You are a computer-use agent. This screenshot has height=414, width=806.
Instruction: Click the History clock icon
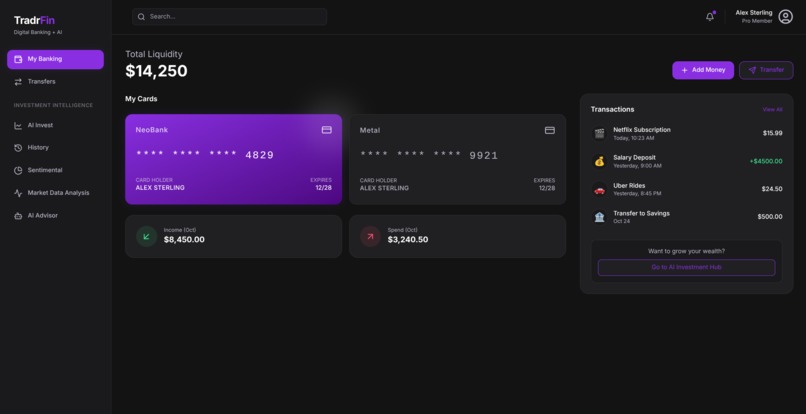pos(18,148)
